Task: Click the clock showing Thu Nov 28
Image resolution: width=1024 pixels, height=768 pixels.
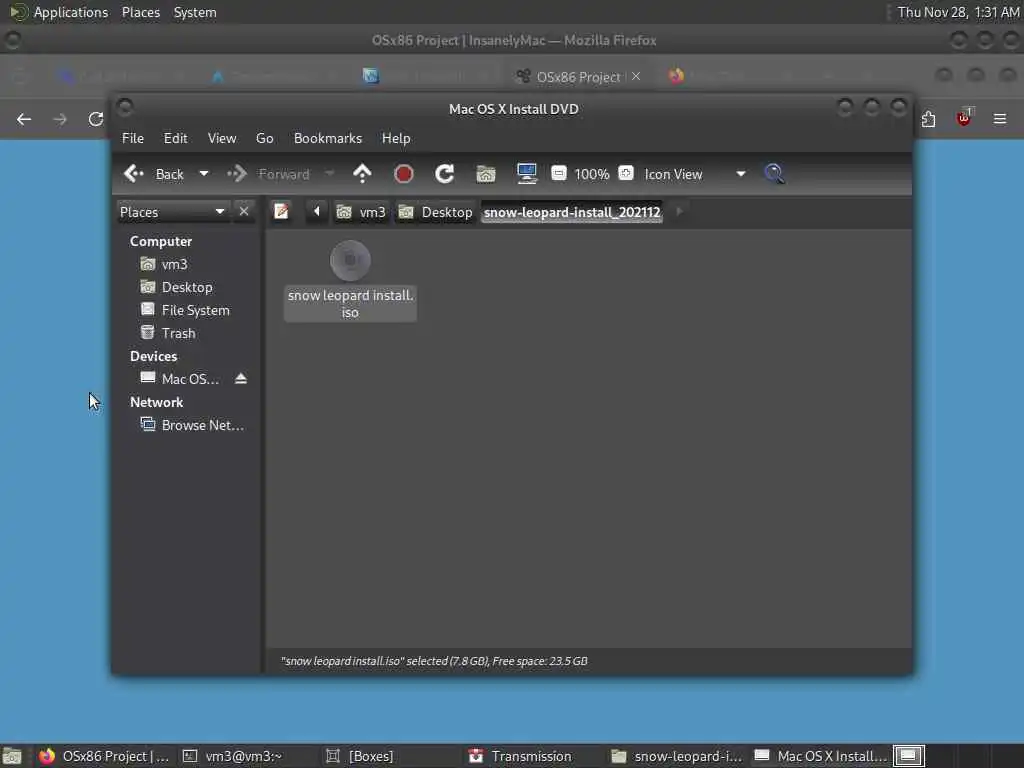Action: tap(958, 12)
